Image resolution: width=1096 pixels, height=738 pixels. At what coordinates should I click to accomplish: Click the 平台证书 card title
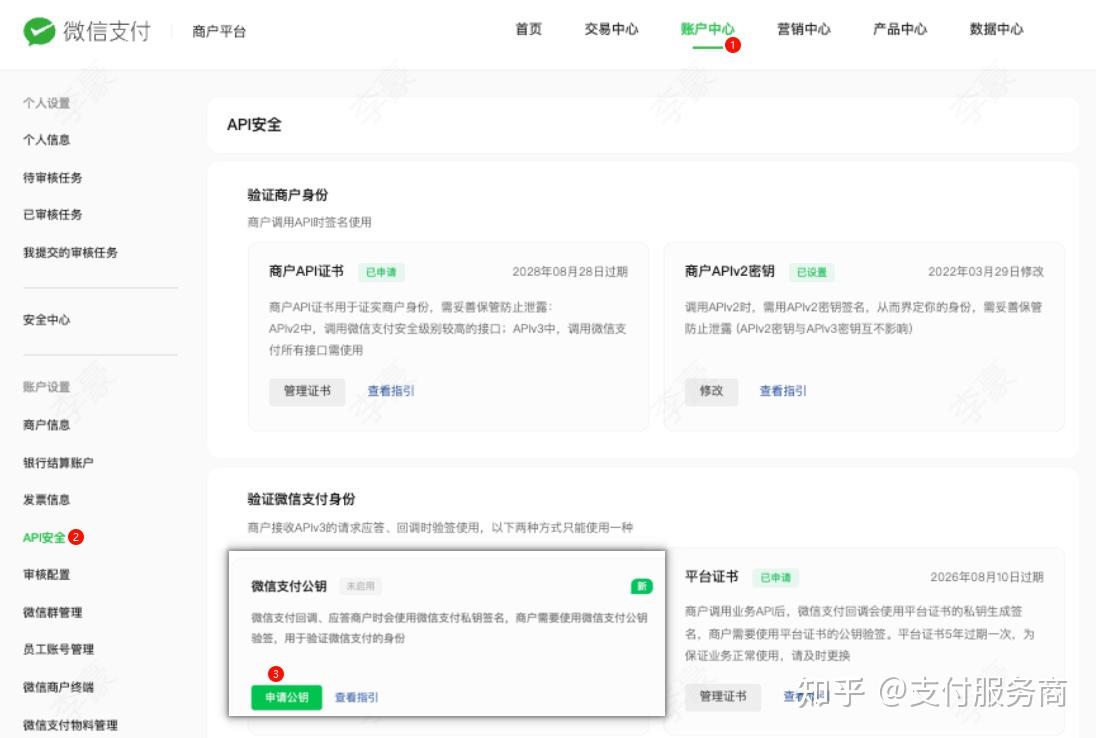click(712, 577)
